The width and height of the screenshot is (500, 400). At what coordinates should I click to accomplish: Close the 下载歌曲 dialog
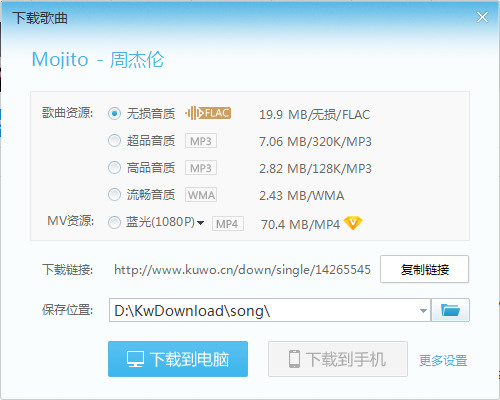[482, 17]
